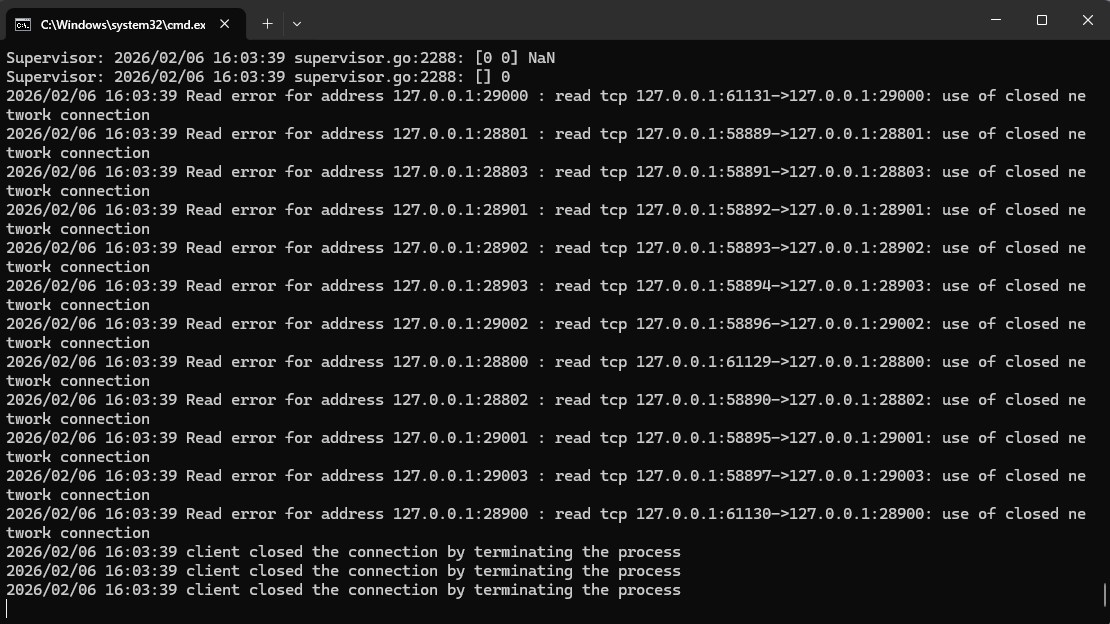Select the C:\Windows\system32\cmd.exe tab
The width and height of the screenshot is (1110, 624).
pos(122,24)
